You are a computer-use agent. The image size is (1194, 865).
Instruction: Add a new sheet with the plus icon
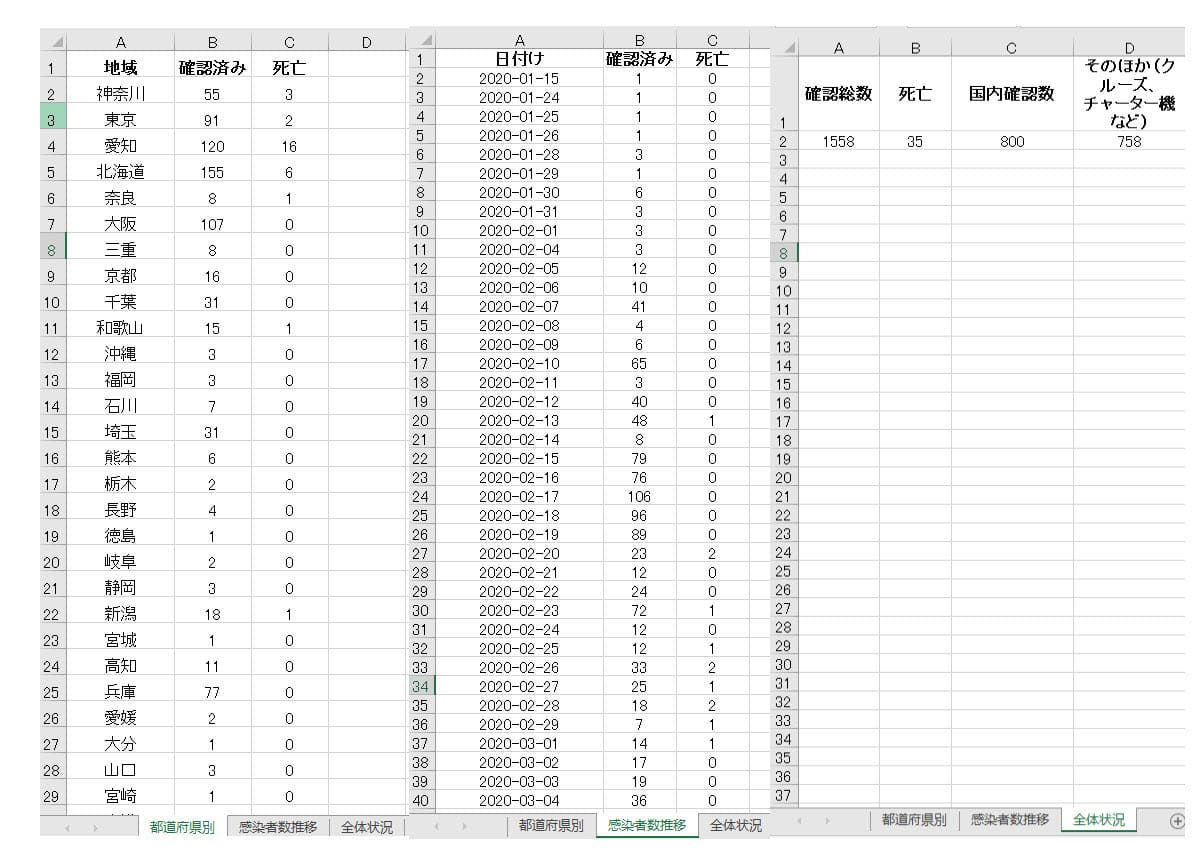1176,821
